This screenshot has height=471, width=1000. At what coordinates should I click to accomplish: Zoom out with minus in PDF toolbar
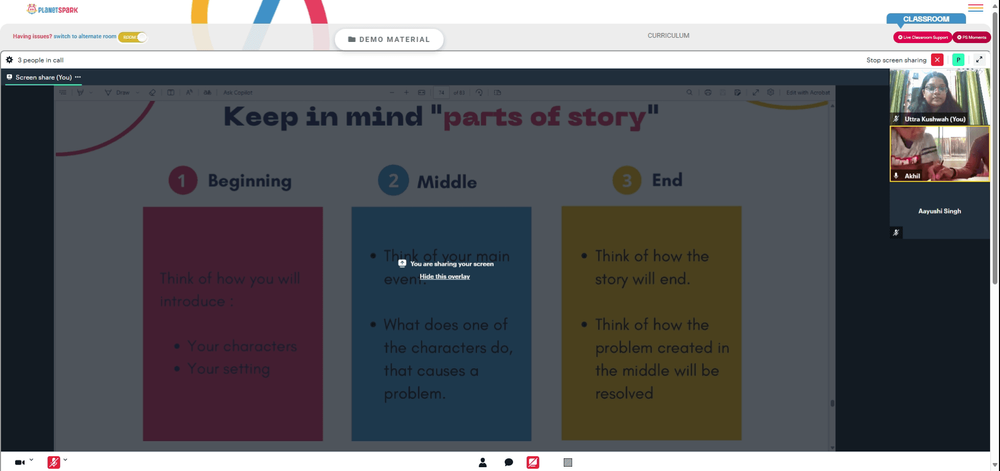tap(392, 92)
